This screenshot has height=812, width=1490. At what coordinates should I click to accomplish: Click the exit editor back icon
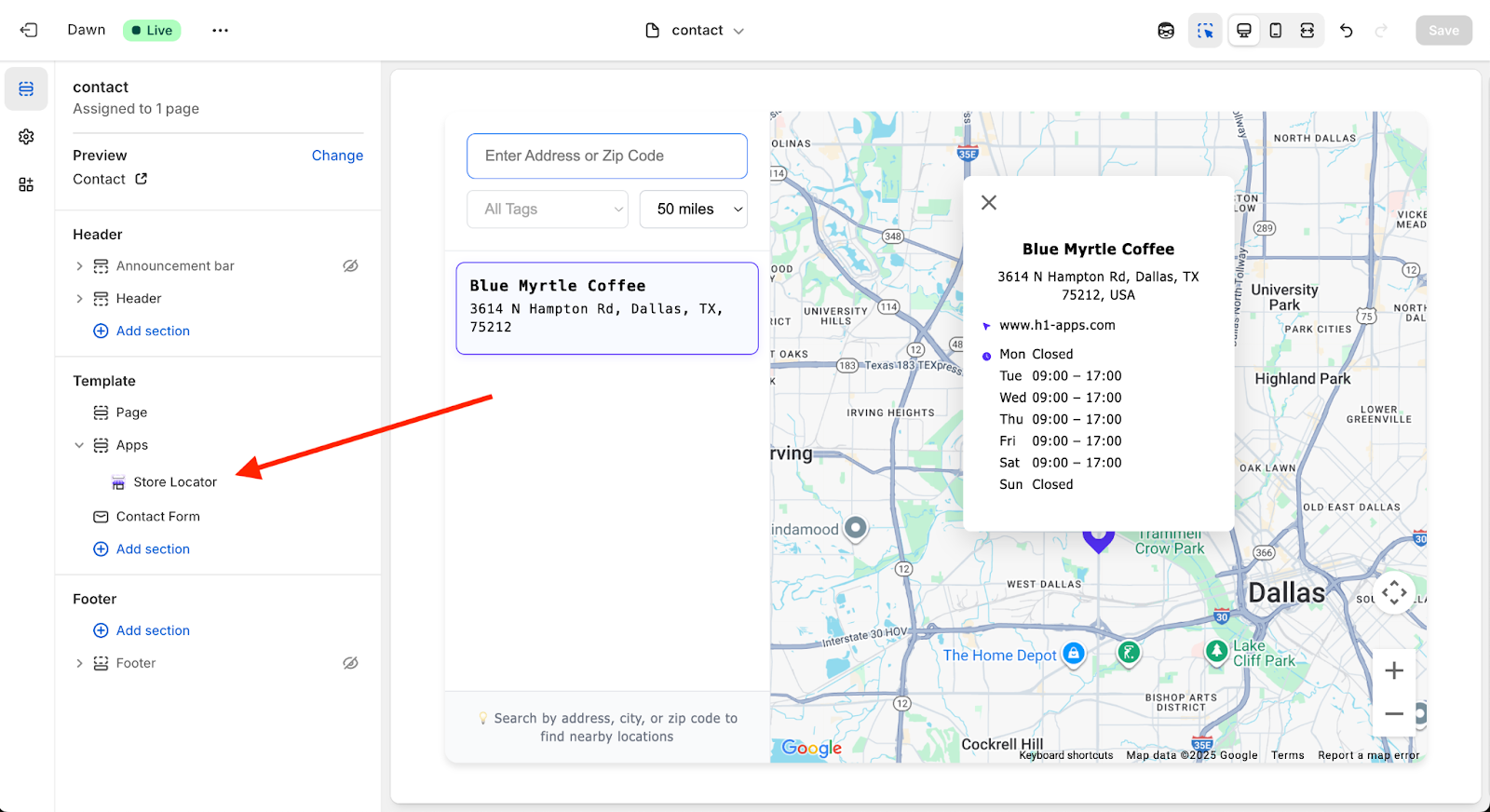click(29, 30)
